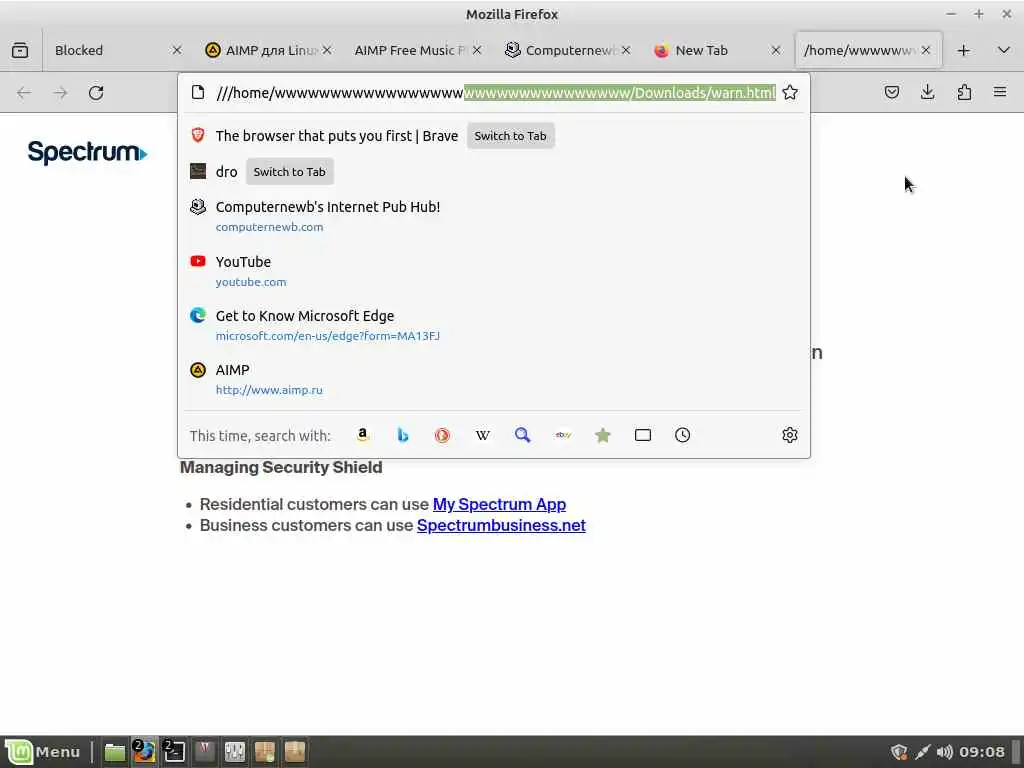This screenshot has height=768, width=1024.
Task: Select Computernewb's Internet Pub Hub suggestion
Action: [x=494, y=216]
